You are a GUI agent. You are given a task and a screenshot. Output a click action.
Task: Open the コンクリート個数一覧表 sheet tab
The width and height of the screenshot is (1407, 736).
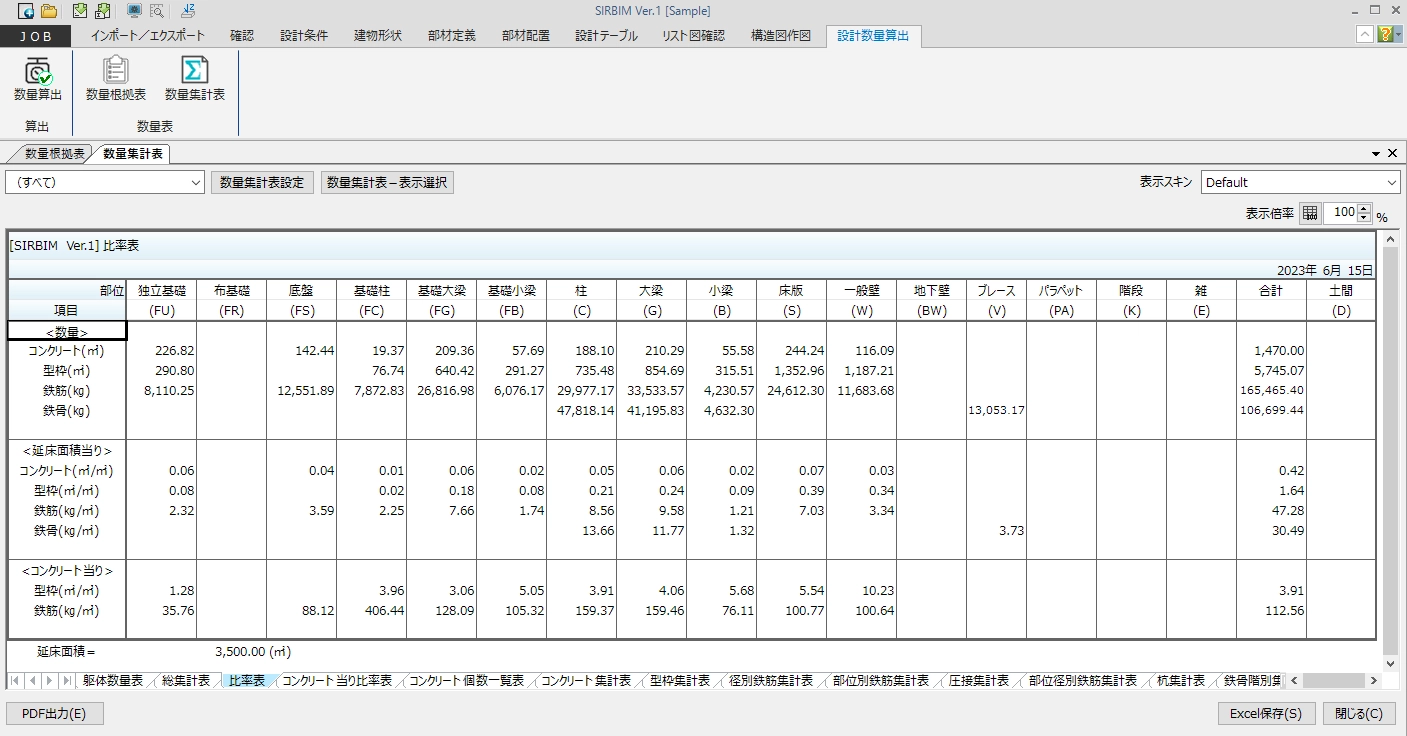point(466,681)
